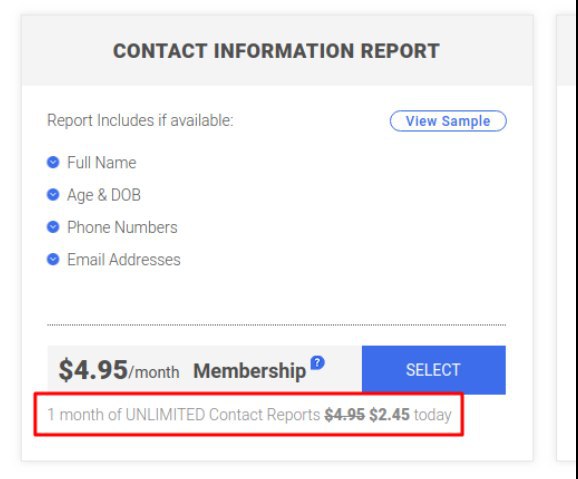
Task: Click the adjacent report card at right edge
Action: click(567, 238)
